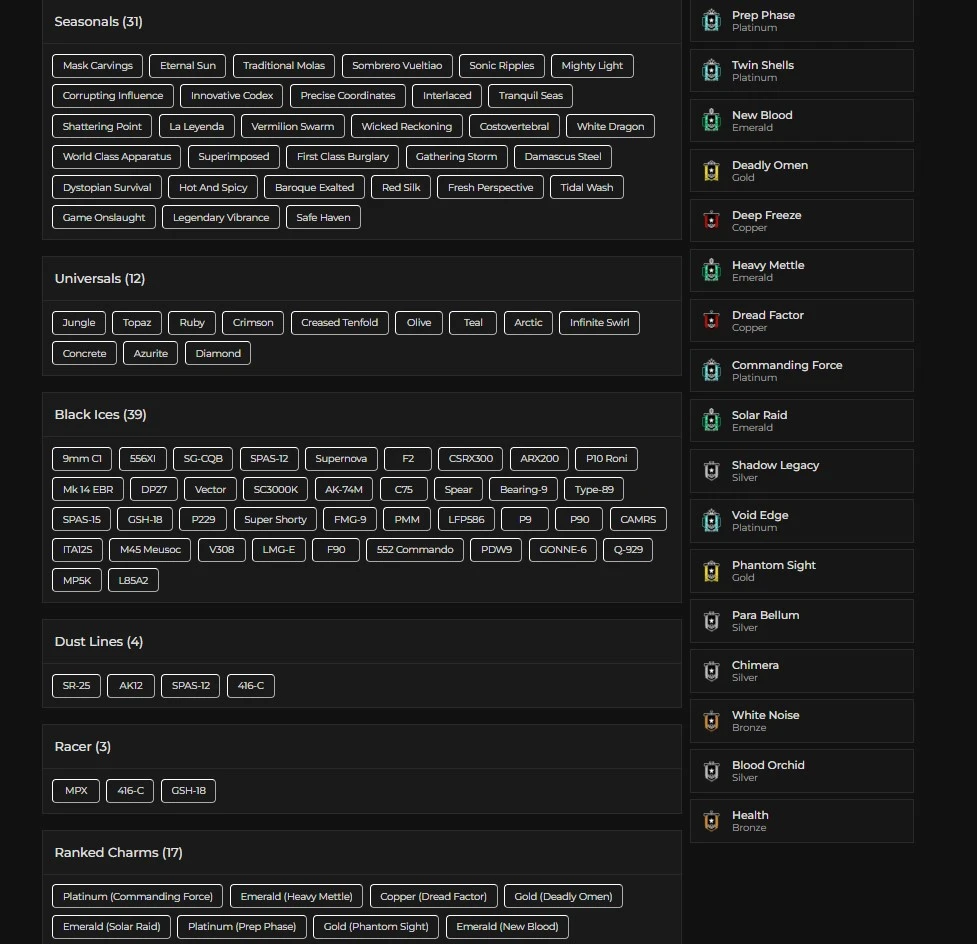Click the Ranked Charms (17) section header

click(x=118, y=853)
